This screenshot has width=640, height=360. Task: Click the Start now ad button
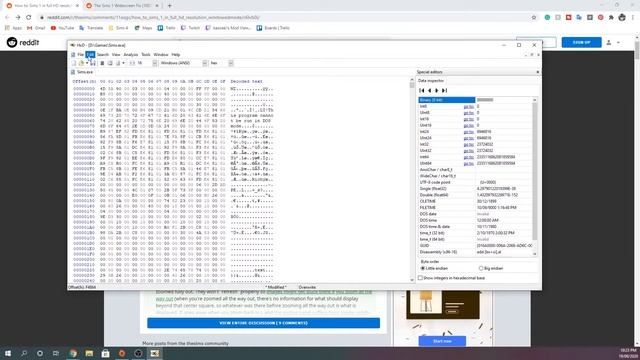(442, 341)
